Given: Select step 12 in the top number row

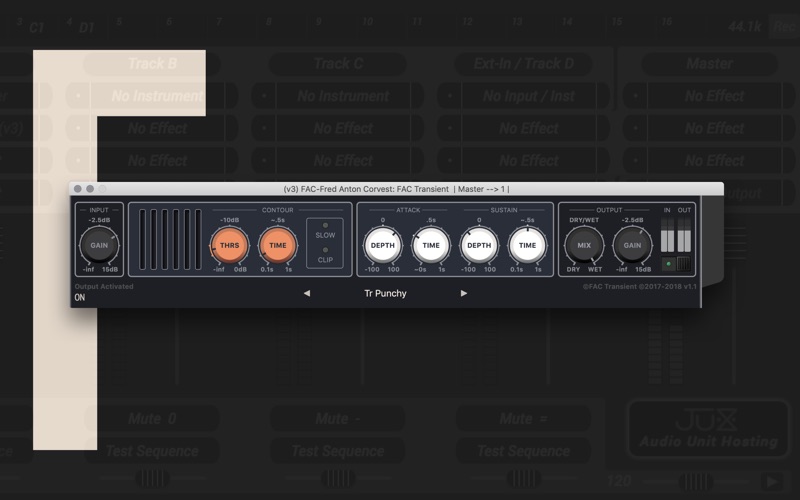Looking at the screenshot, I should 467,21.
